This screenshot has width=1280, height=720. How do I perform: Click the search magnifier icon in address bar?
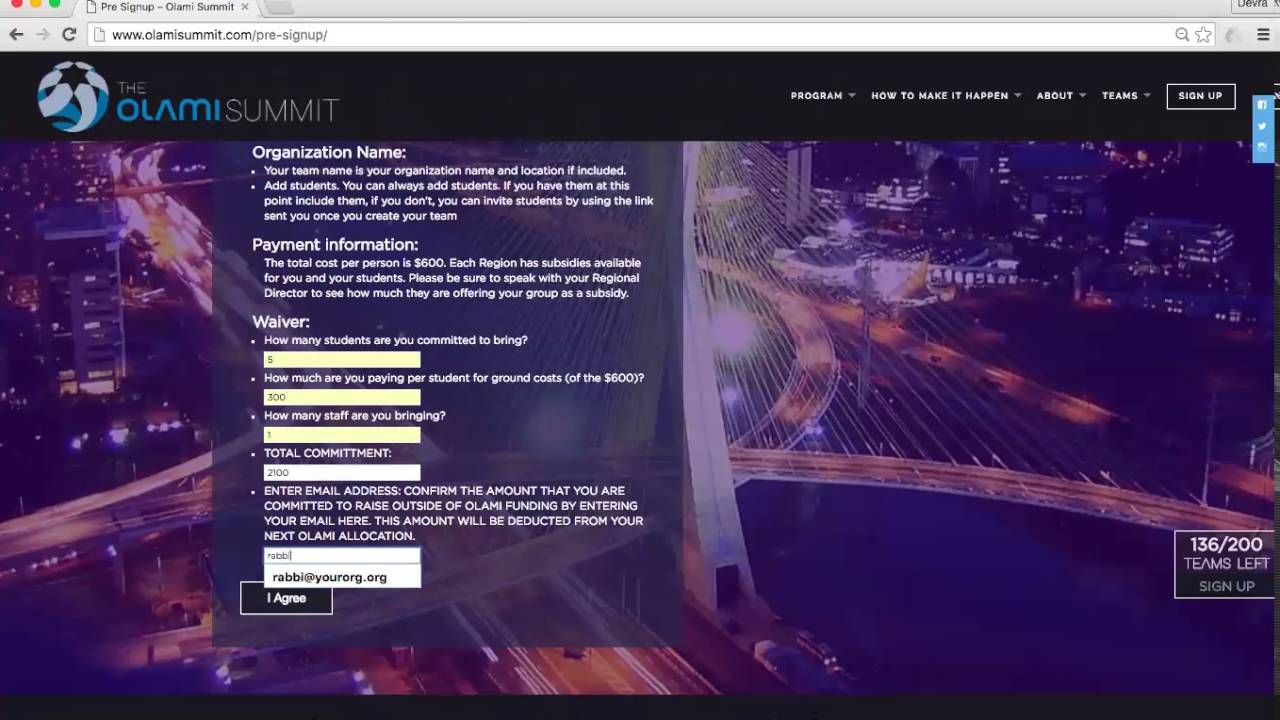tap(1182, 35)
